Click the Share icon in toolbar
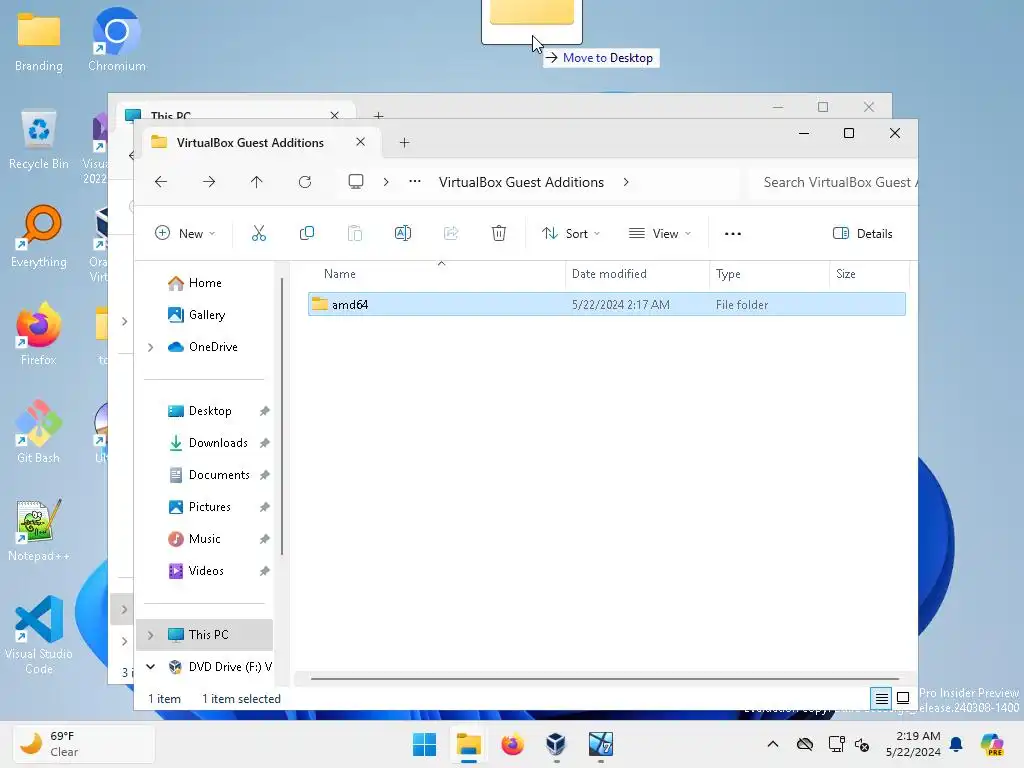This screenshot has width=1024, height=768. [451, 233]
